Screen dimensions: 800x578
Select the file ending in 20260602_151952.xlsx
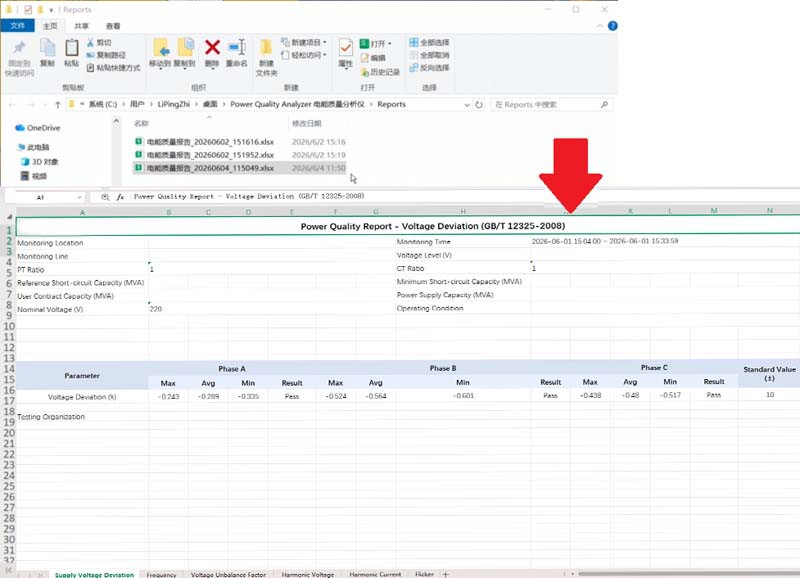pyautogui.click(x=205, y=155)
